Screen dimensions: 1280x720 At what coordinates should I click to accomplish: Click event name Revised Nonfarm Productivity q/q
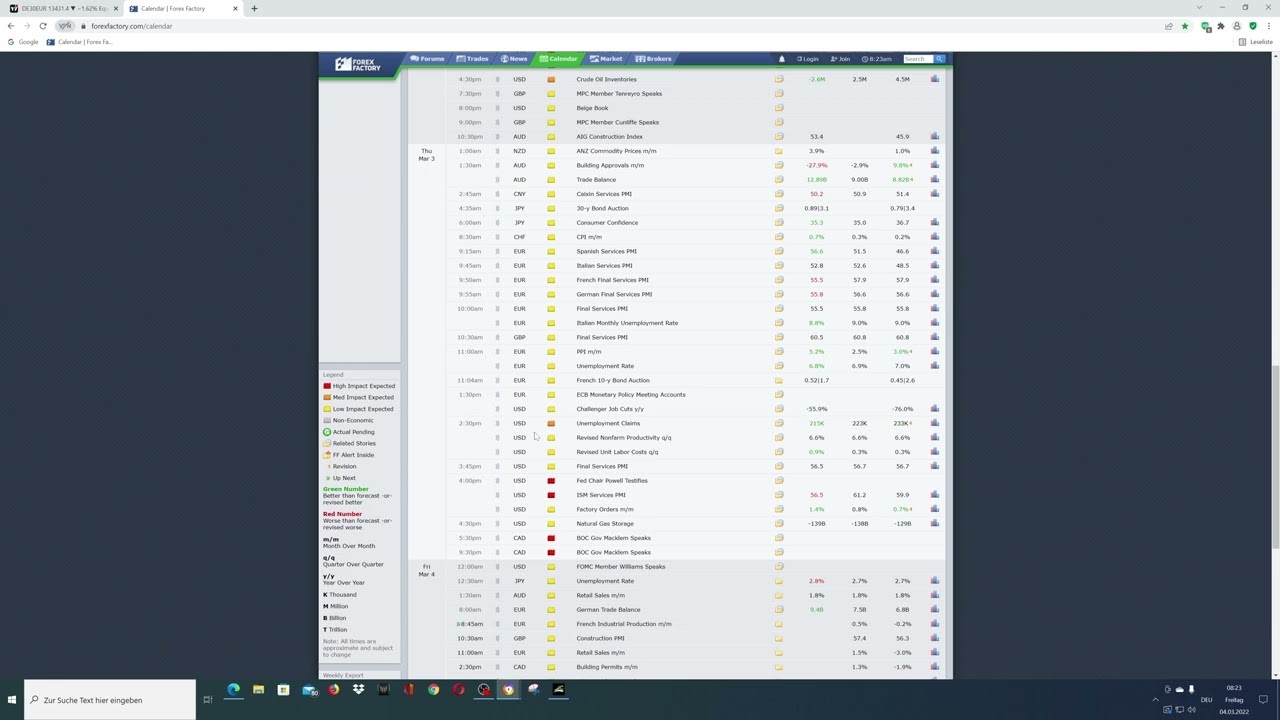(x=624, y=437)
